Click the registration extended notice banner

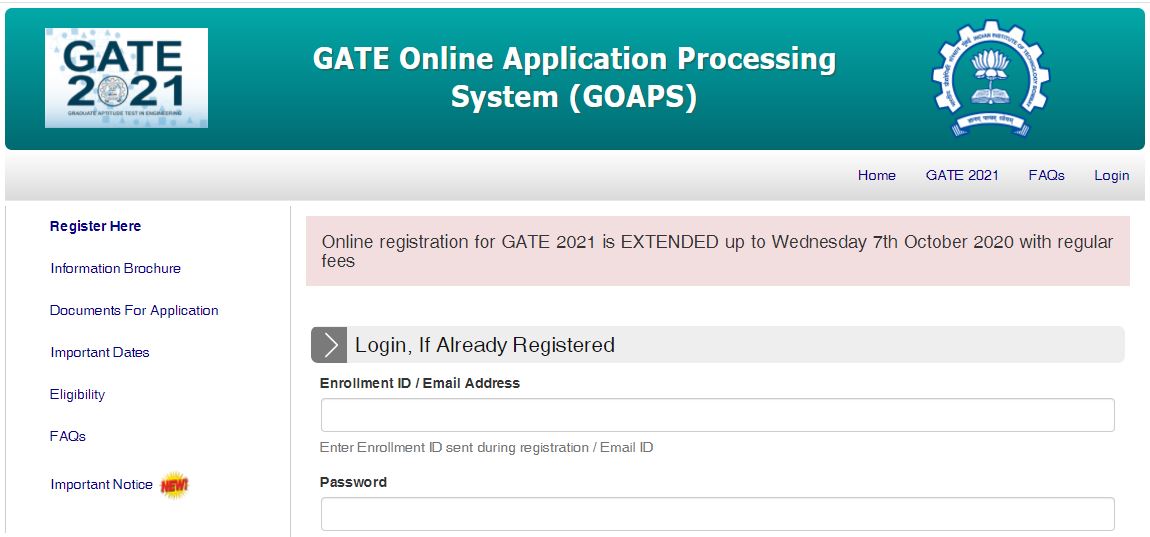click(x=717, y=251)
